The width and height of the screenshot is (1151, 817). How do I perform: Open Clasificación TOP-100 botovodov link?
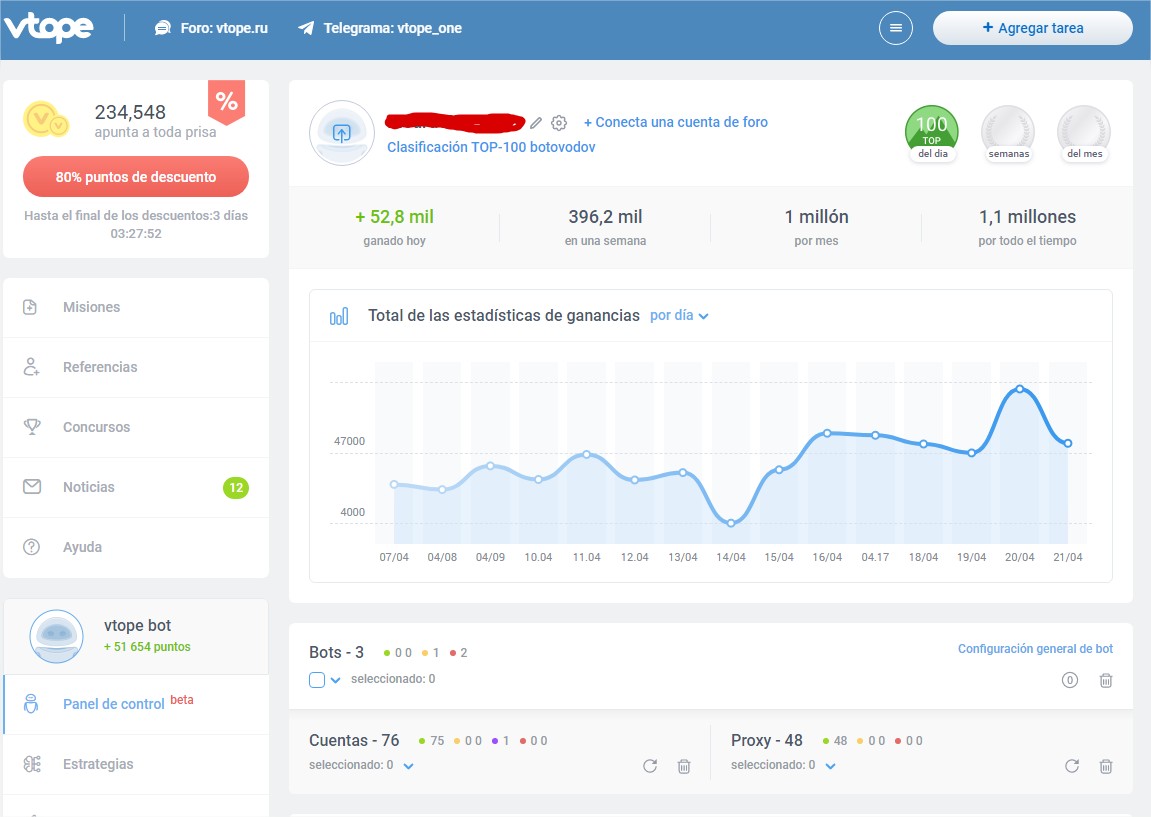coord(491,147)
